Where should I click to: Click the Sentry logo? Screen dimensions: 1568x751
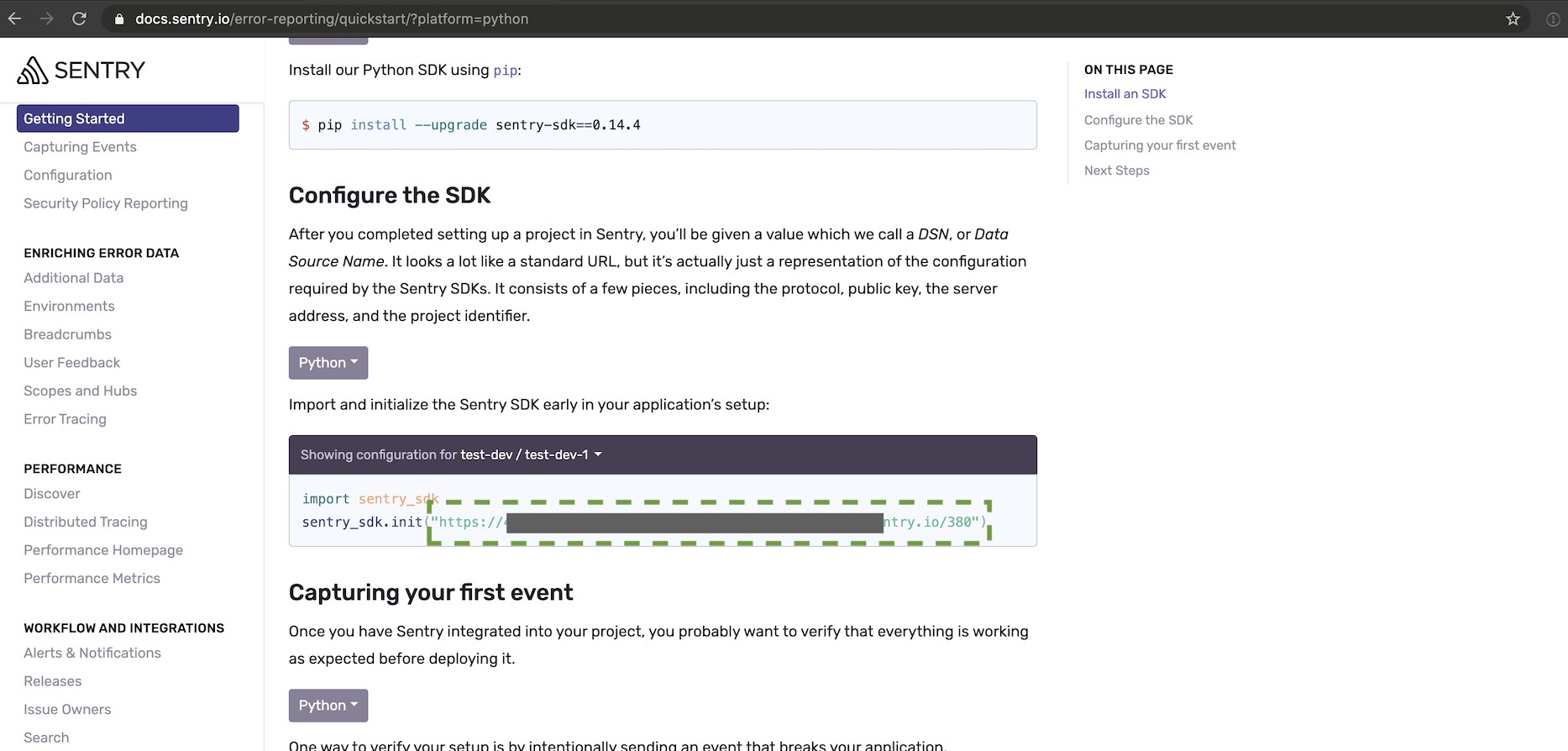pyautogui.click(x=81, y=70)
